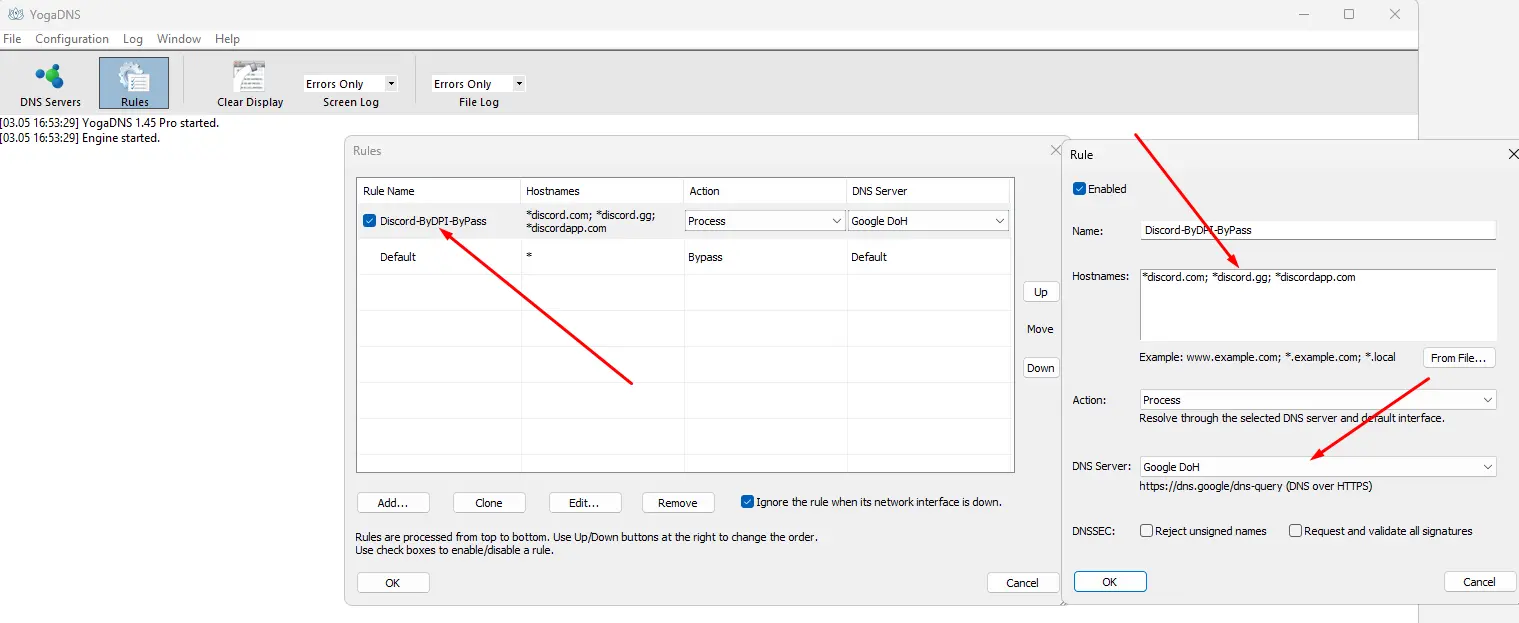The width and height of the screenshot is (1519, 623).
Task: Click the Rule Name column header
Action: coord(439,191)
